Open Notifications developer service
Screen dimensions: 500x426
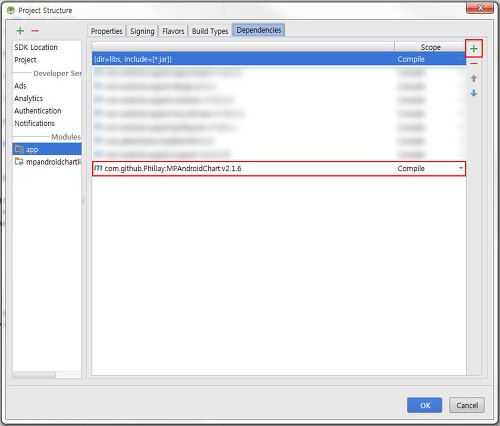pos(34,123)
